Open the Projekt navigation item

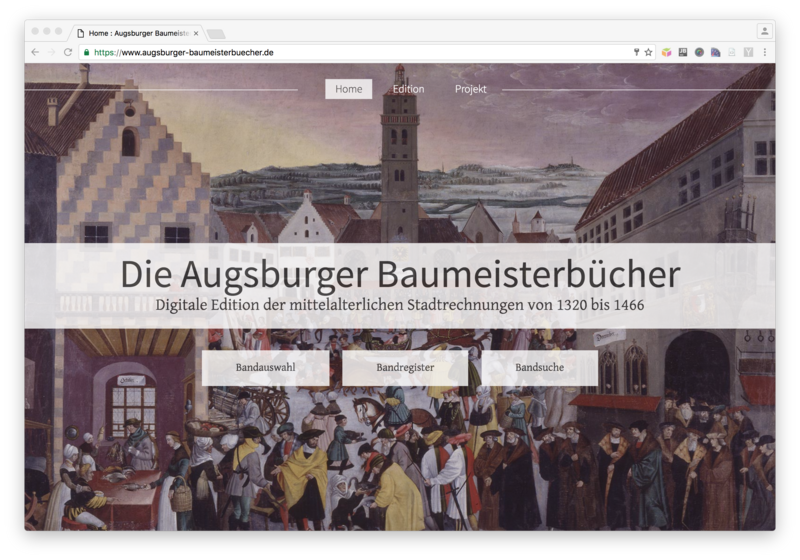coord(470,89)
